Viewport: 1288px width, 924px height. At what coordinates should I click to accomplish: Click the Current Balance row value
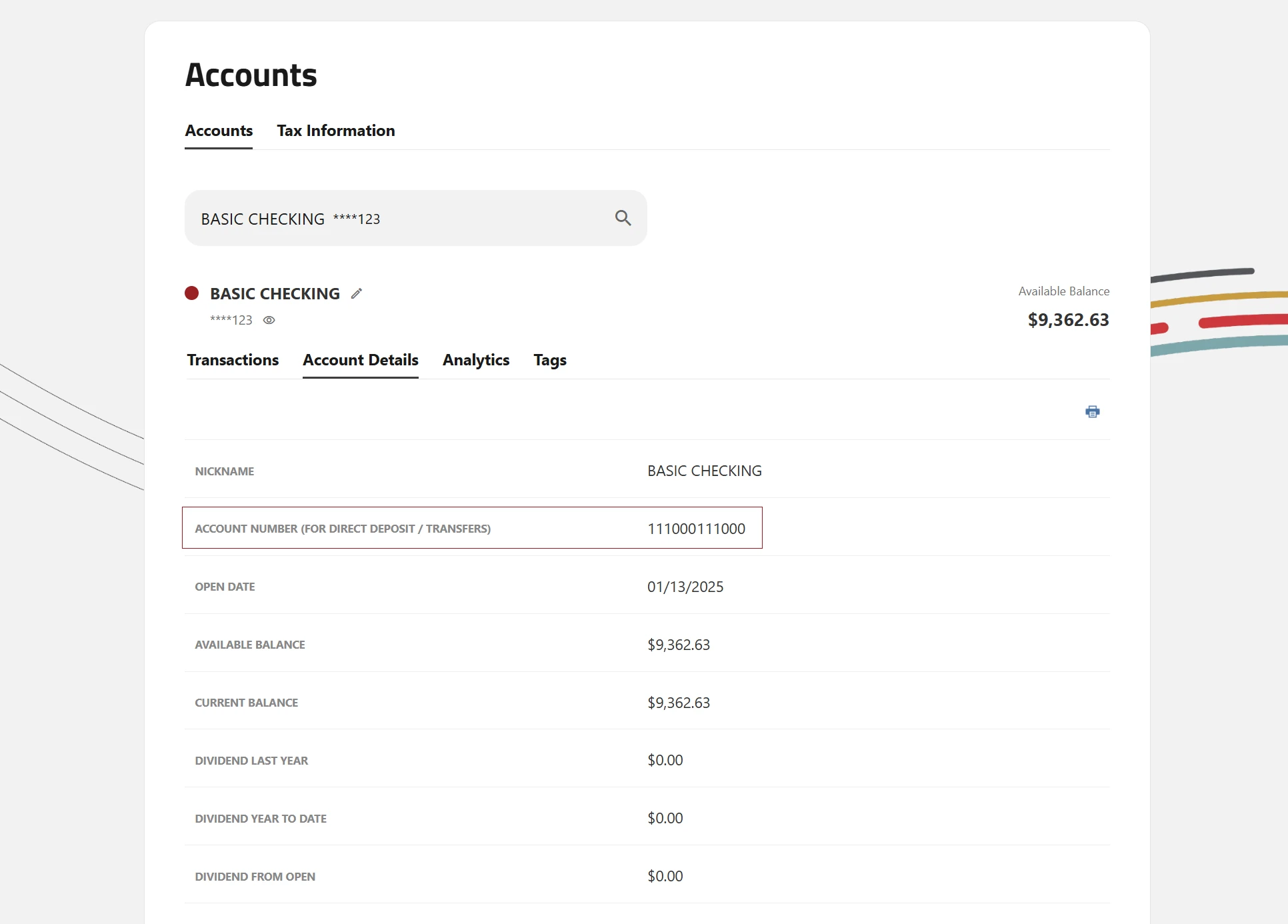679,703
